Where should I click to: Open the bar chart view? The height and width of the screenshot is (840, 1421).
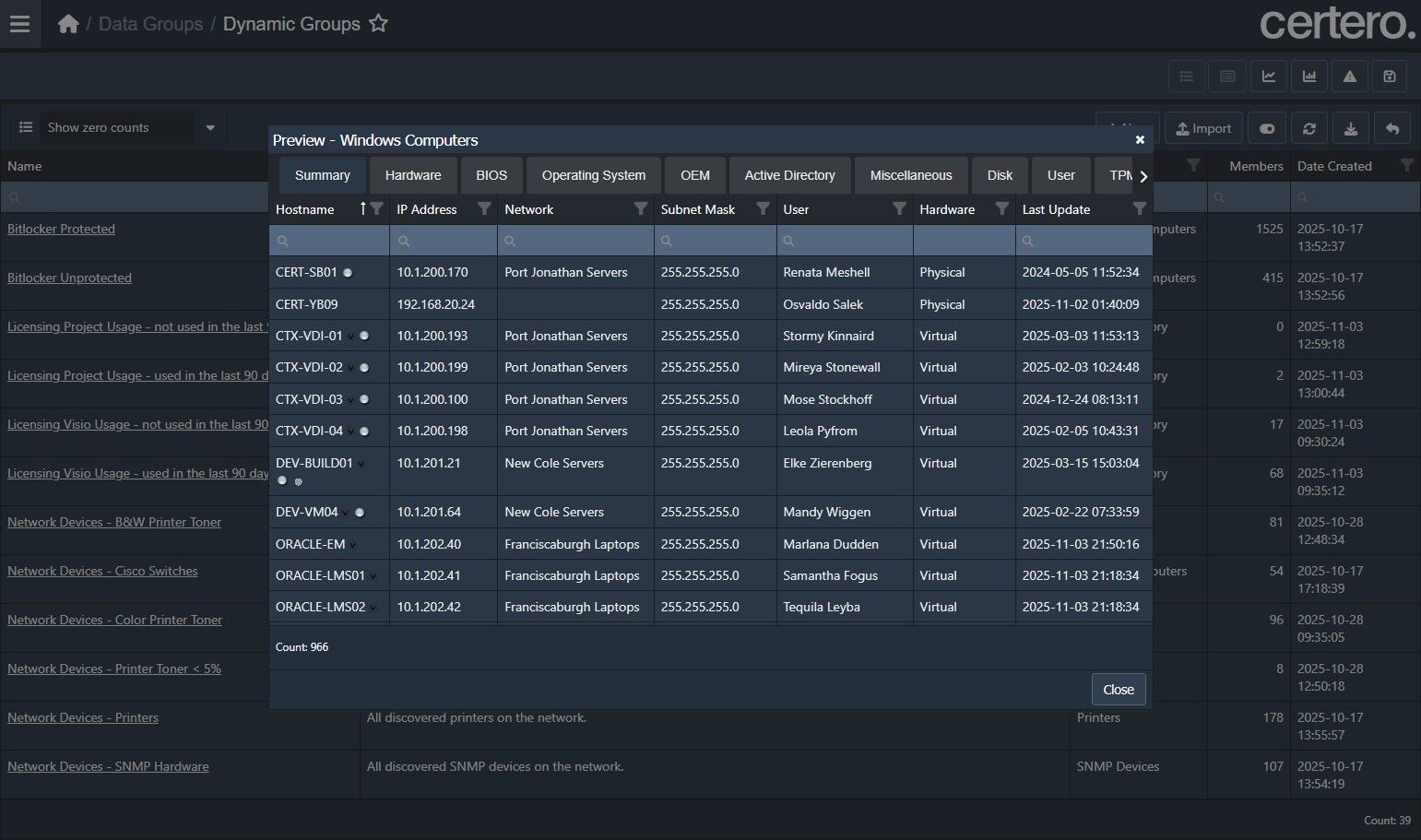tap(1309, 77)
